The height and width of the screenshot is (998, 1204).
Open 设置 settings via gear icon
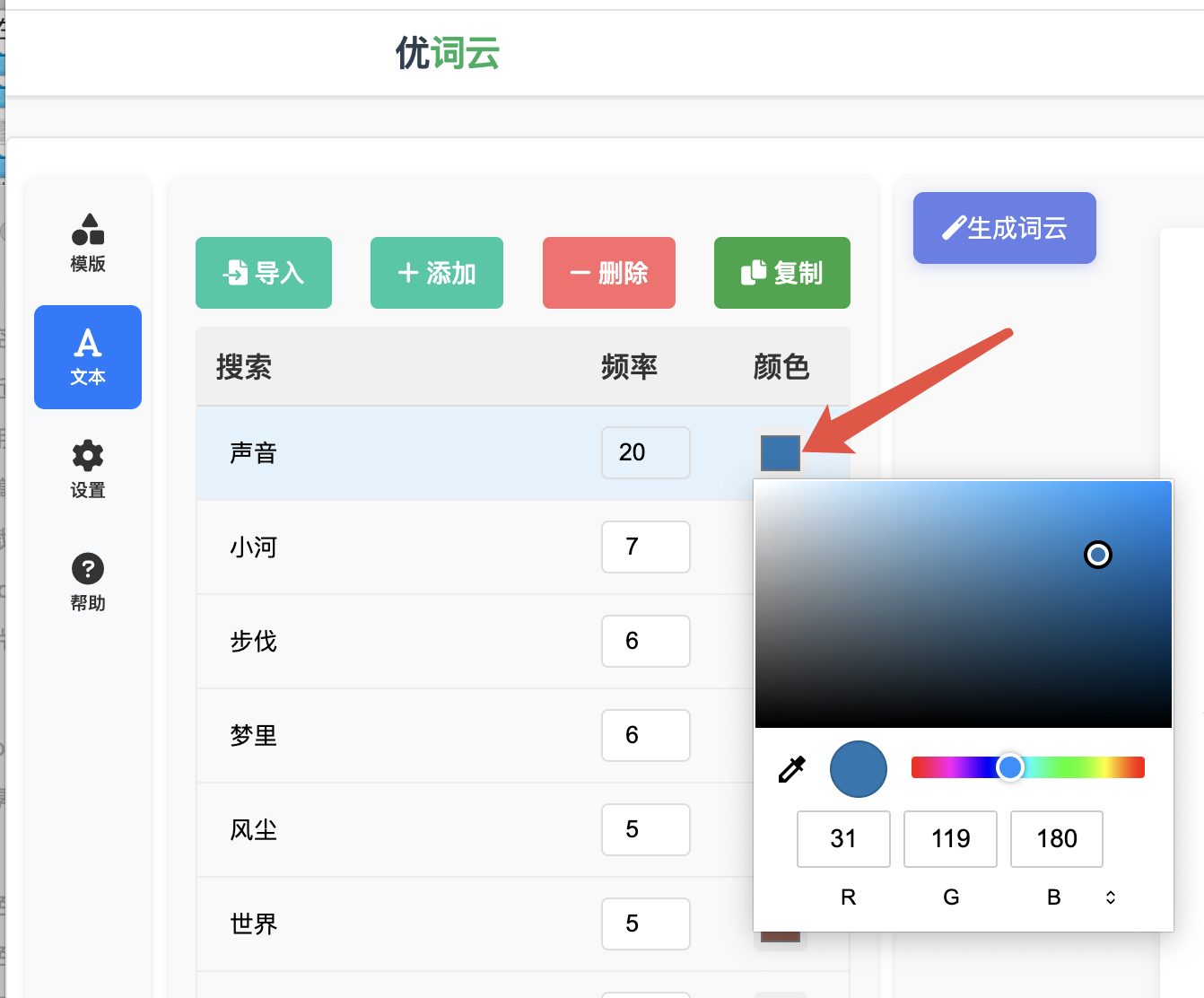point(87,456)
